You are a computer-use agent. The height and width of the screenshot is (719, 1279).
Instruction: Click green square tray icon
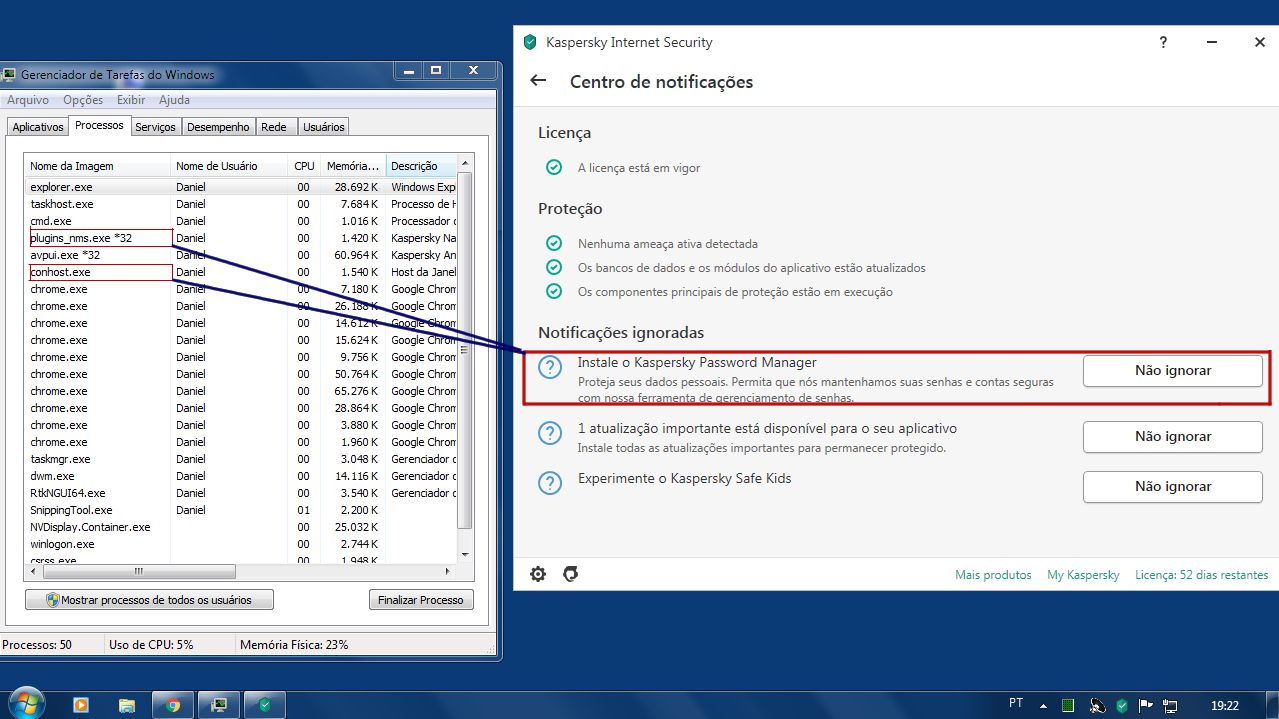1069,705
